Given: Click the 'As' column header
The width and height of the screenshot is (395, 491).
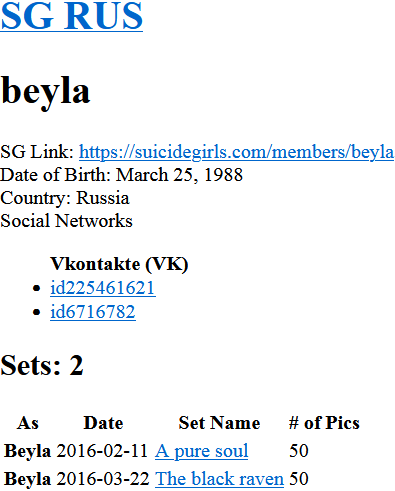Looking at the screenshot, I should pos(28,423).
